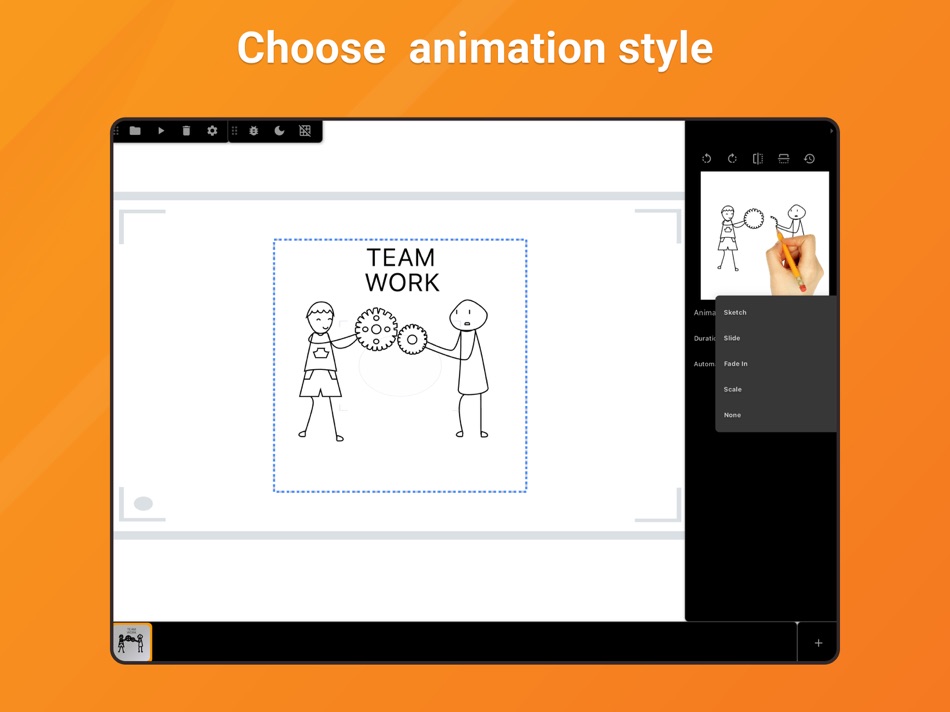Screen dimensions: 950x712
Task: Click the rotate counterclockwise icon
Action: [x=706, y=159]
